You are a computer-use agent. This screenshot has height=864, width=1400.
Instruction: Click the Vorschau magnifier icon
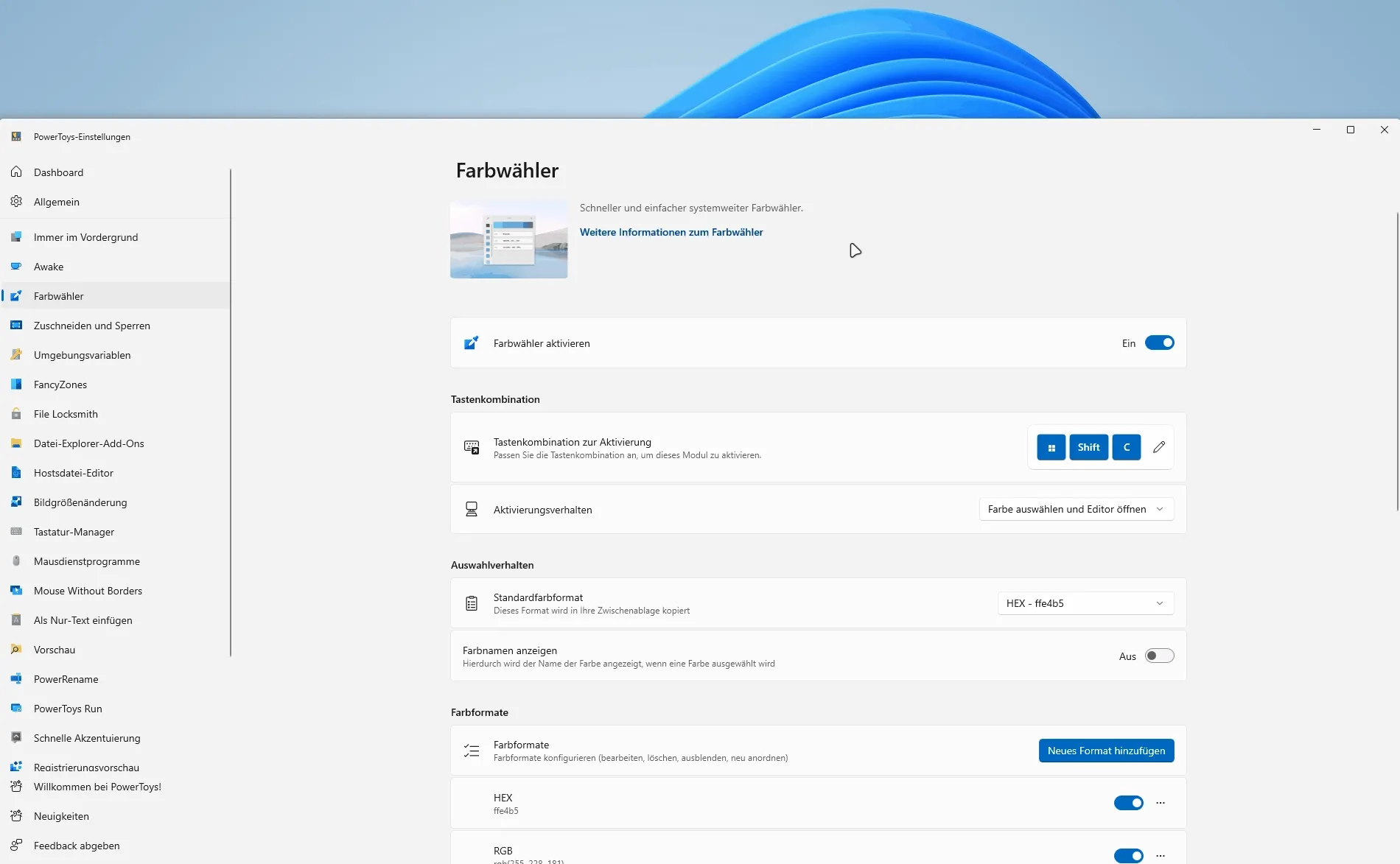pyautogui.click(x=16, y=649)
